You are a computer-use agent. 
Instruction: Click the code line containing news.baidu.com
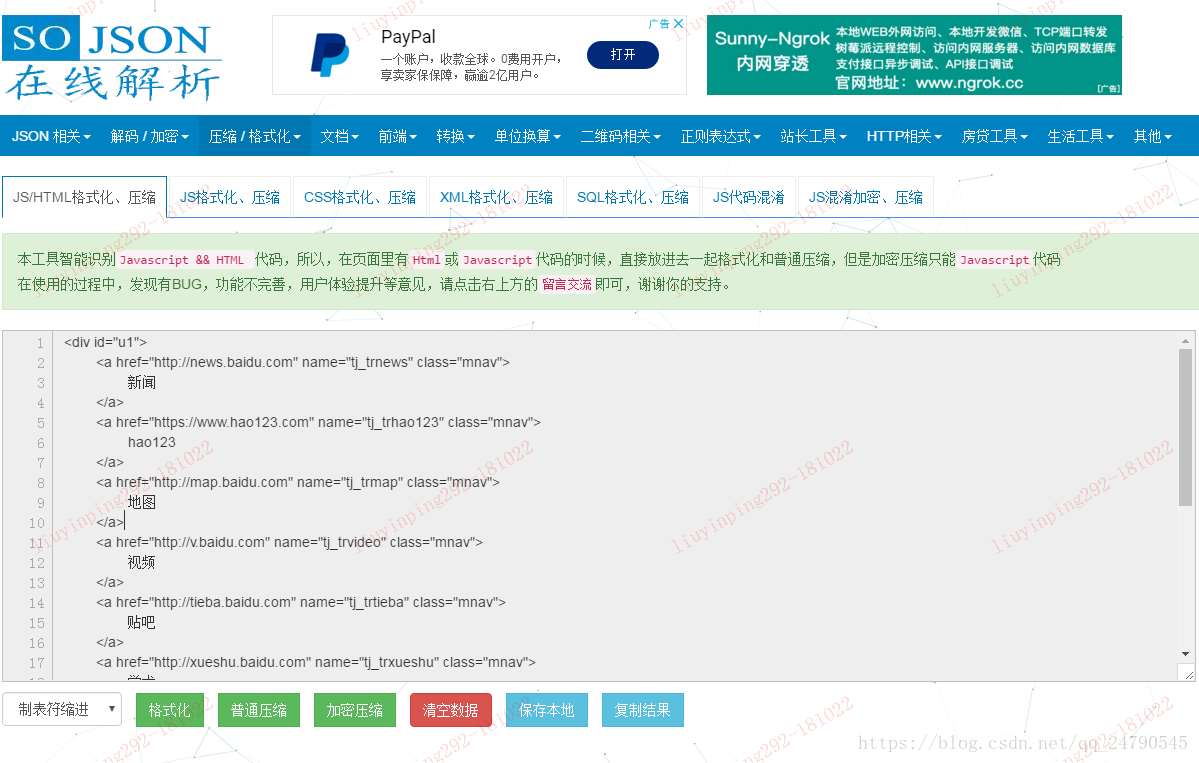[x=303, y=362]
